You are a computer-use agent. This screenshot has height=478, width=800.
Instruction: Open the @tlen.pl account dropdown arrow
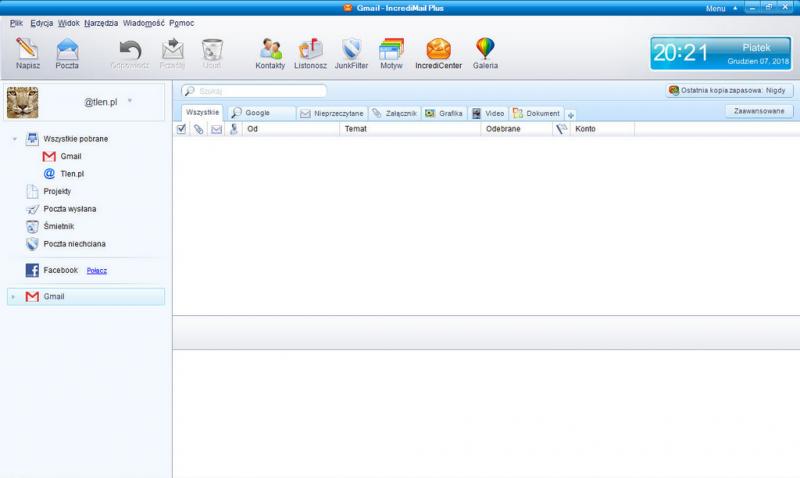tap(130, 101)
